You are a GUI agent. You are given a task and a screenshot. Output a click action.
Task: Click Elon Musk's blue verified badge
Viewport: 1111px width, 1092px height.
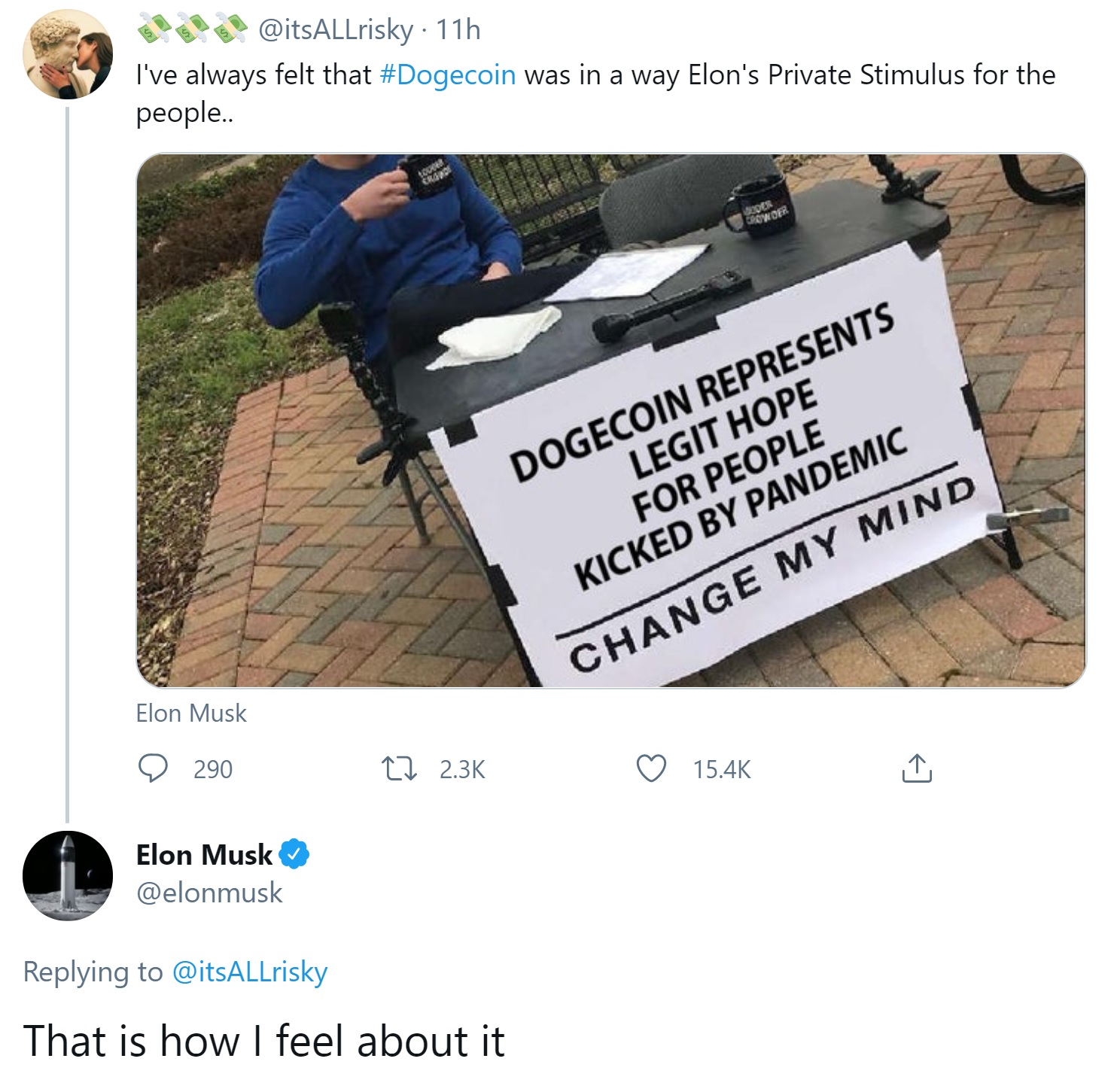pos(294,855)
